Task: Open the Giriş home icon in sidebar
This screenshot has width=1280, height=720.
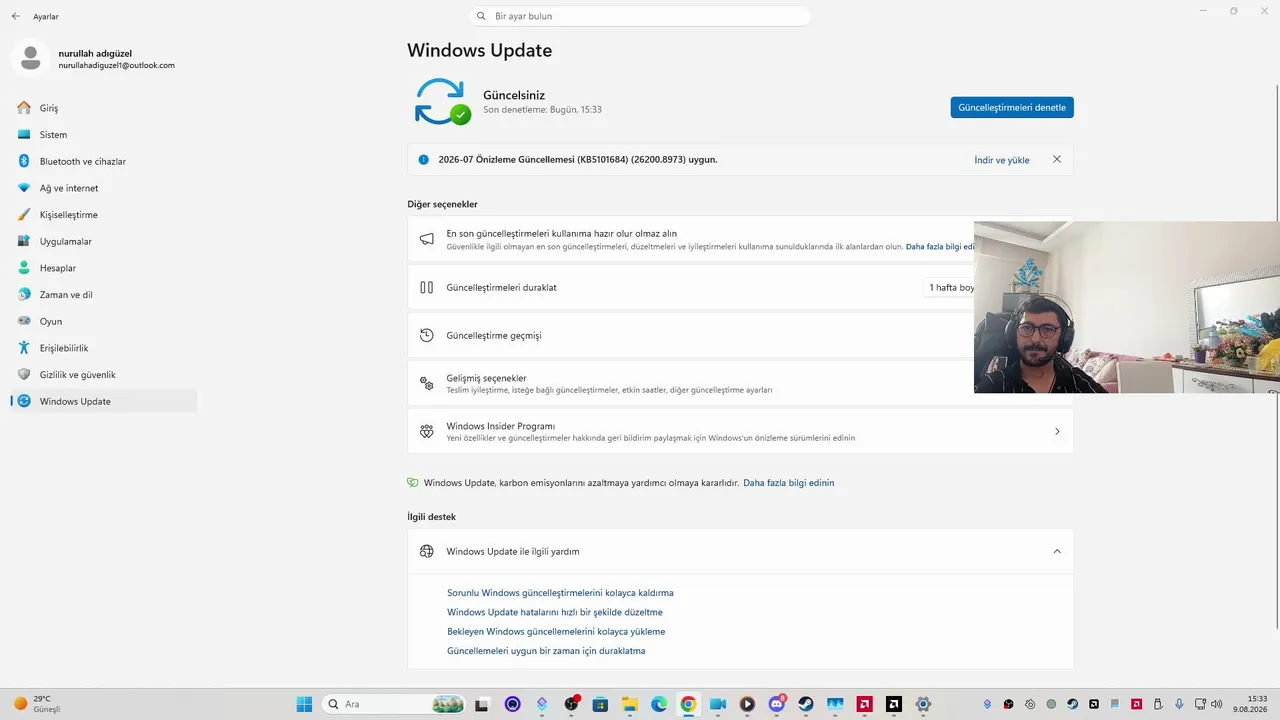Action: (24, 108)
